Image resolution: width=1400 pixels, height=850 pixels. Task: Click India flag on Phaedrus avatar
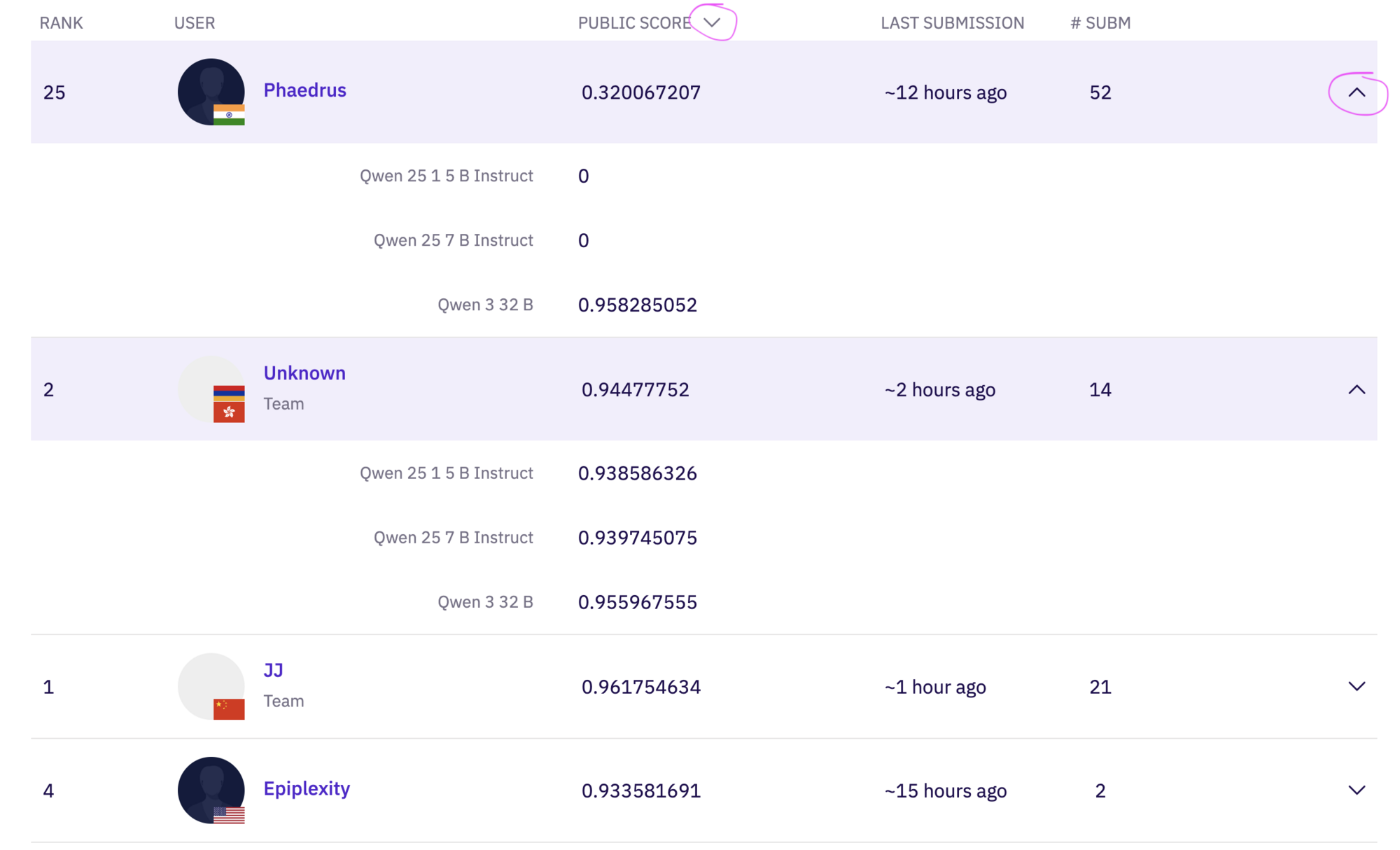pyautogui.click(x=229, y=115)
